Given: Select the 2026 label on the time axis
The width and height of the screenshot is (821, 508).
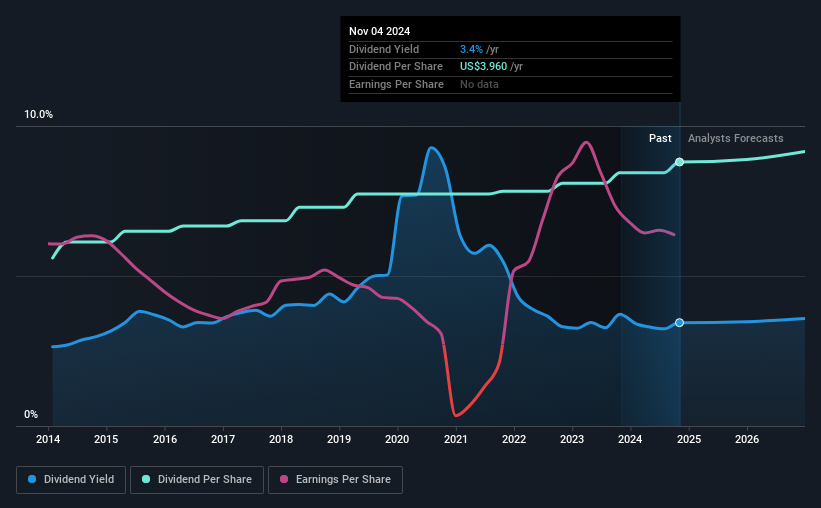Looking at the screenshot, I should (747, 439).
